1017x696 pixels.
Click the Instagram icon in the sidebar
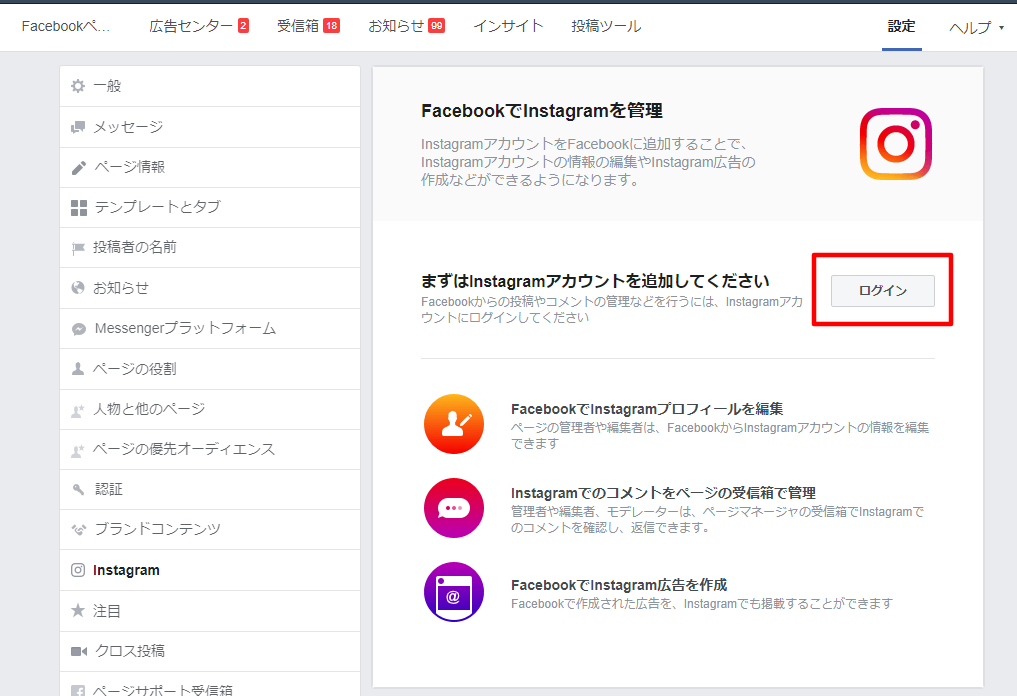click(x=78, y=570)
